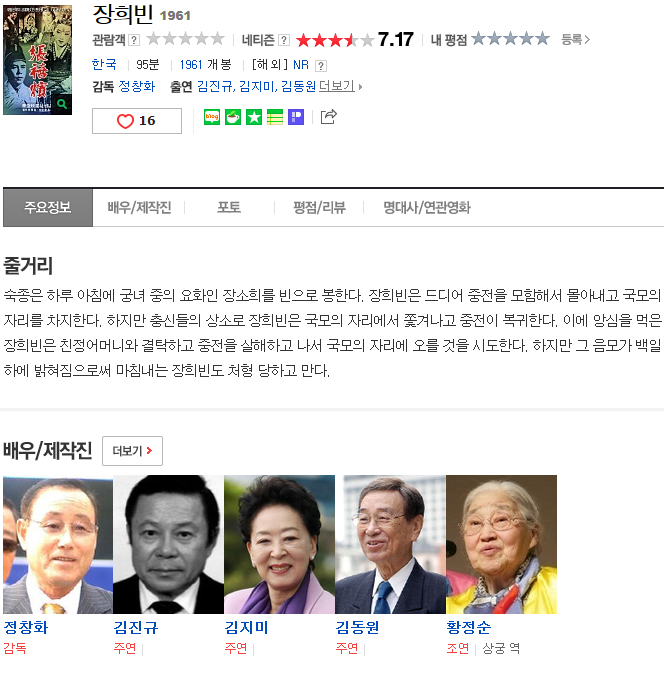Screen dimensions: 664x675
Task: Switch to the 평점/리뷰 tab
Action: pyautogui.click(x=319, y=207)
